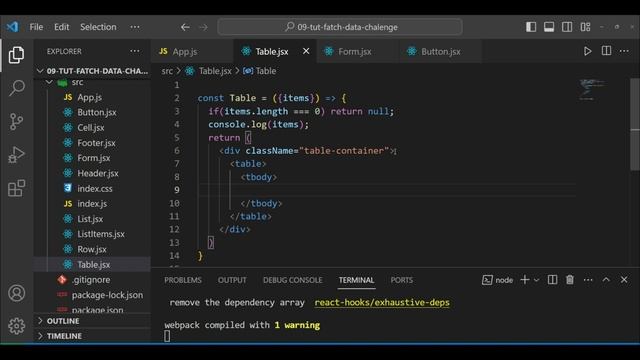
Task: Open Row.jsx in the Explorer
Action: (x=93, y=249)
